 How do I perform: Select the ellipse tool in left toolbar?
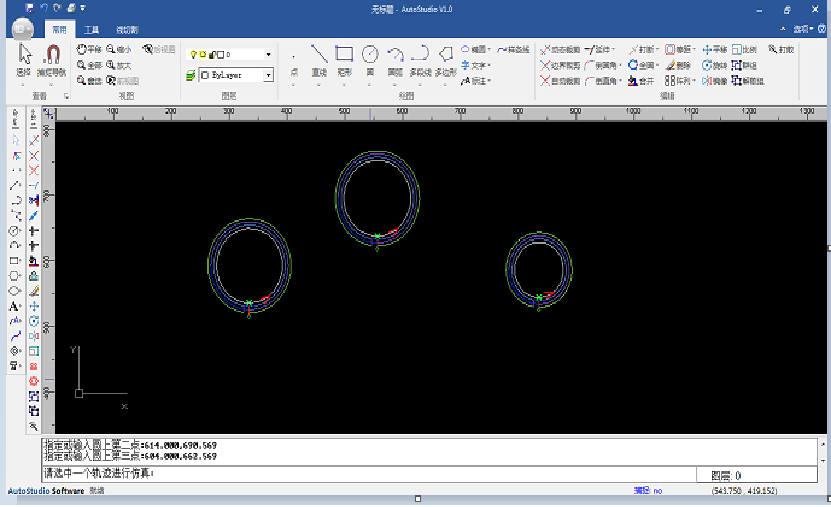pos(14,291)
